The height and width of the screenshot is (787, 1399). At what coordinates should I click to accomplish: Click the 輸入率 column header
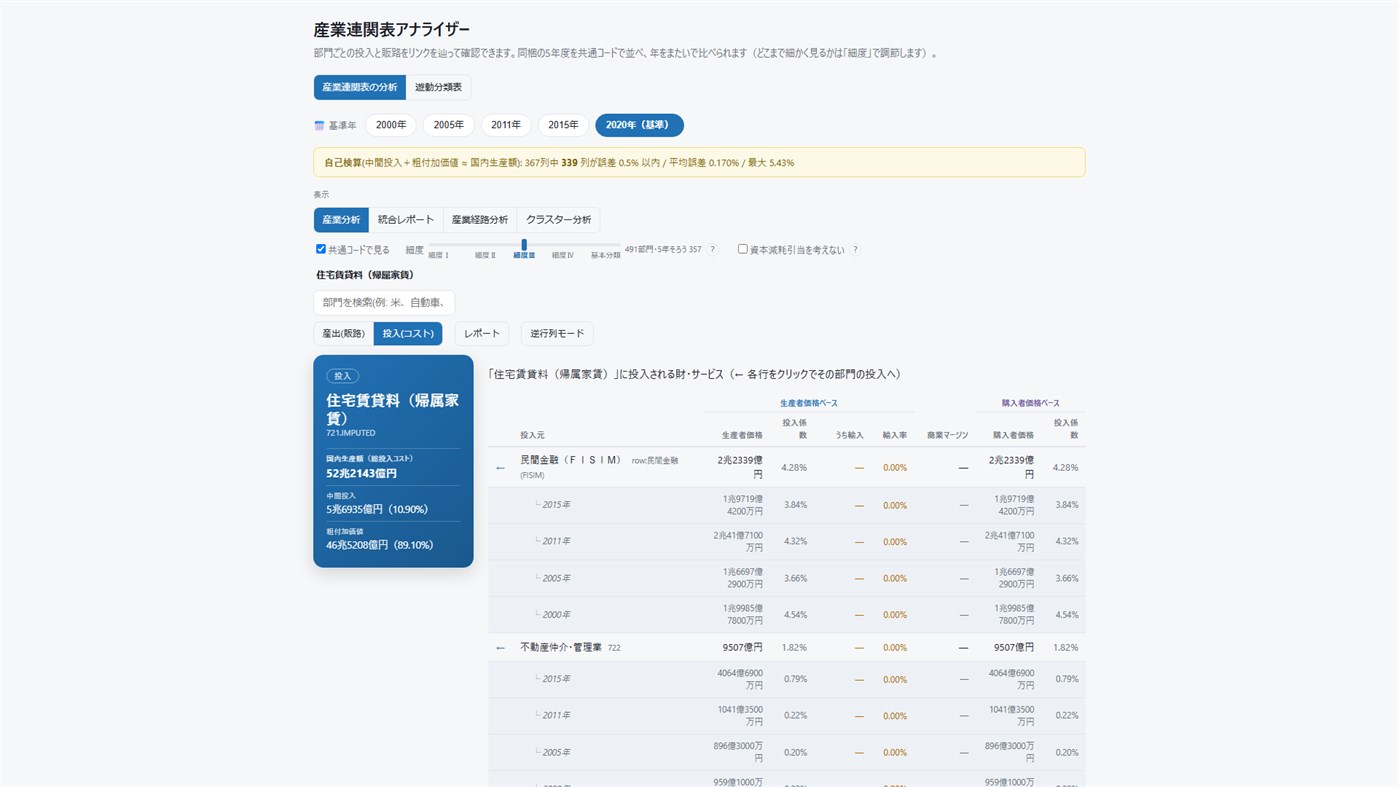pyautogui.click(x=894, y=435)
